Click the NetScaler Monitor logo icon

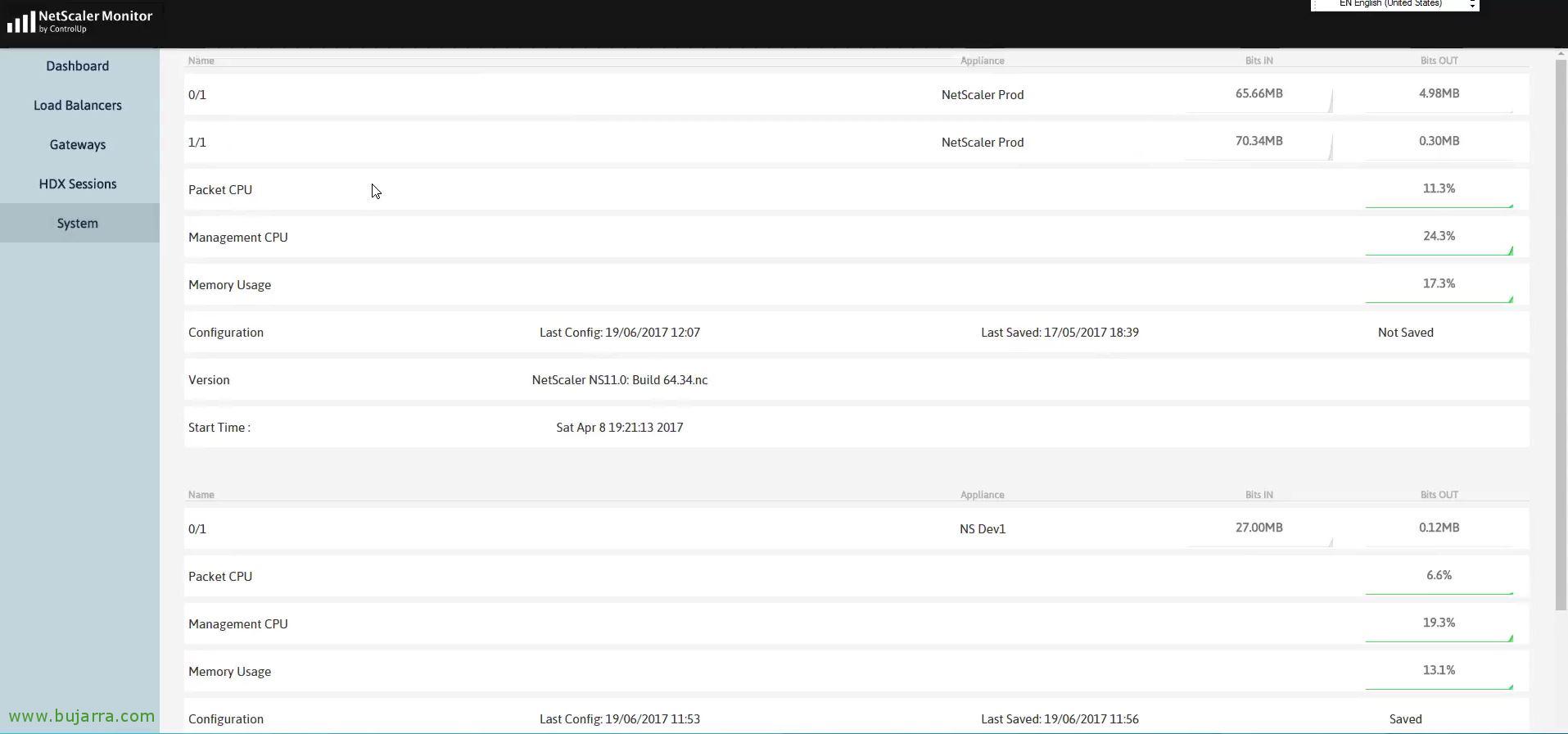point(20,22)
